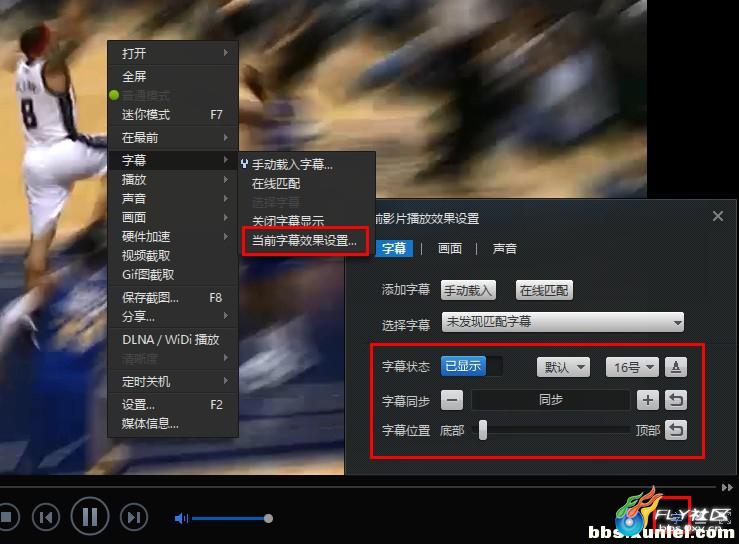Click the 顶部 slider end label
739x544 pixels.
(x=648, y=430)
